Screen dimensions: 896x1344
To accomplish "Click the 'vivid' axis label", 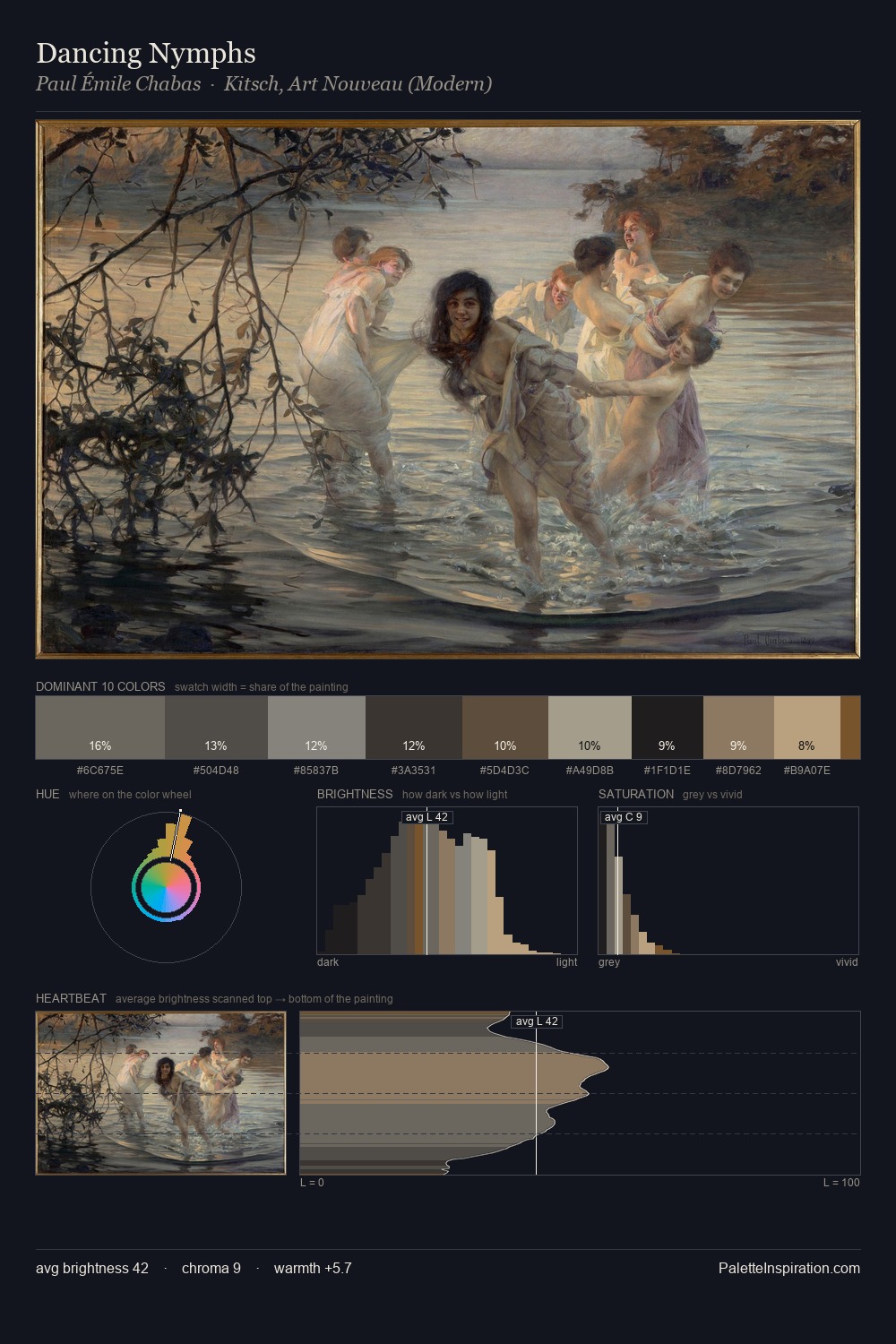I will pos(847,962).
